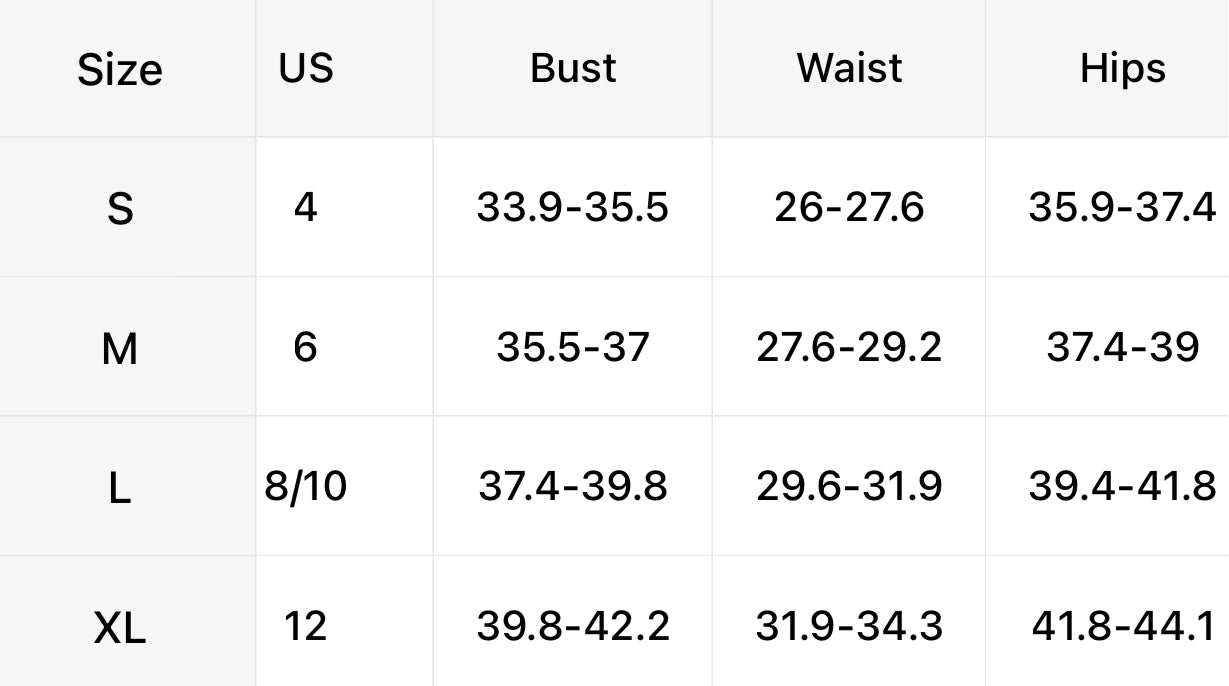Screen dimensions: 1229x686
Task: Select the Waist column header
Action: tap(849, 68)
